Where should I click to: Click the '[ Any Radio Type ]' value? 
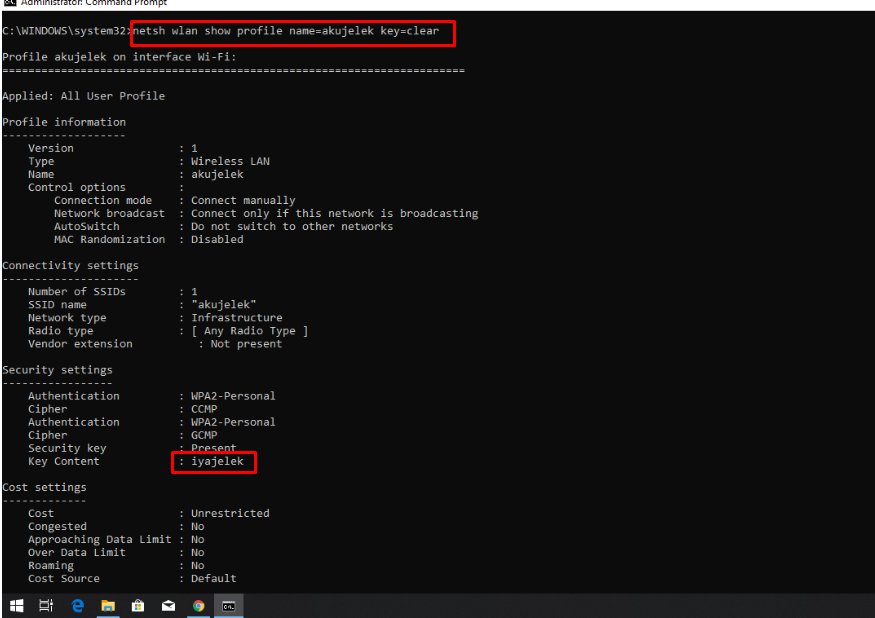click(x=249, y=330)
